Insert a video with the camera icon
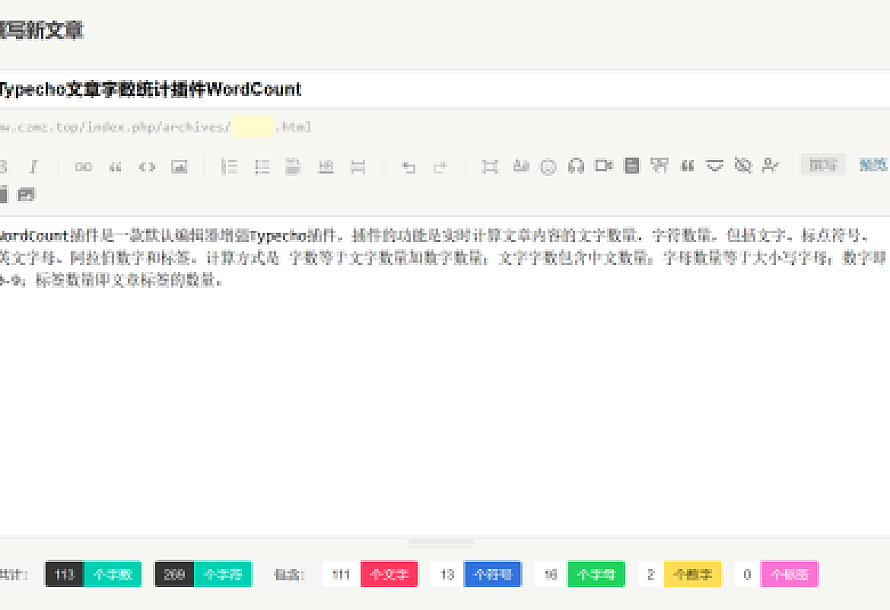This screenshot has height=610, width=890. click(x=604, y=166)
